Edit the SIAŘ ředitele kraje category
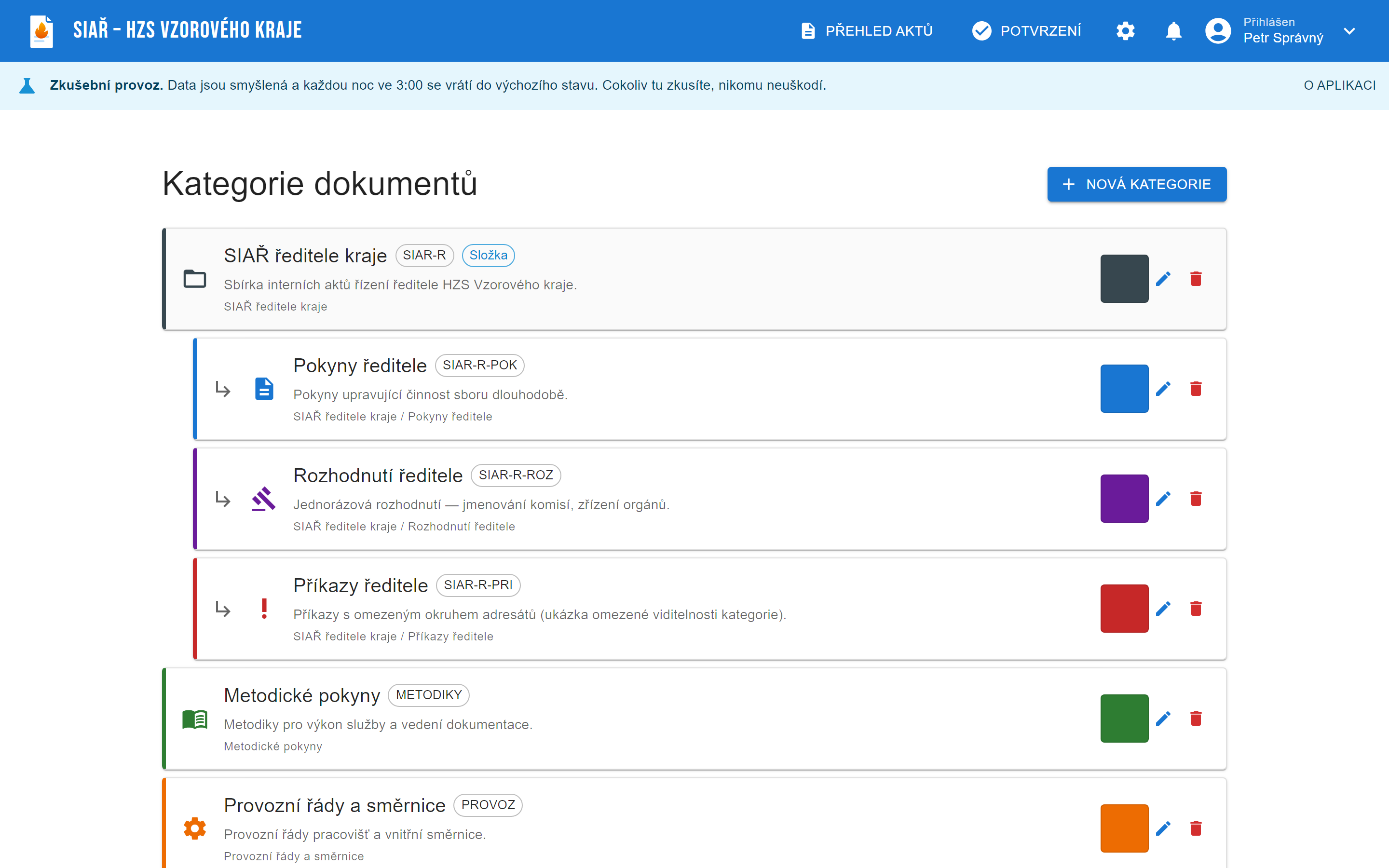 (x=1163, y=279)
